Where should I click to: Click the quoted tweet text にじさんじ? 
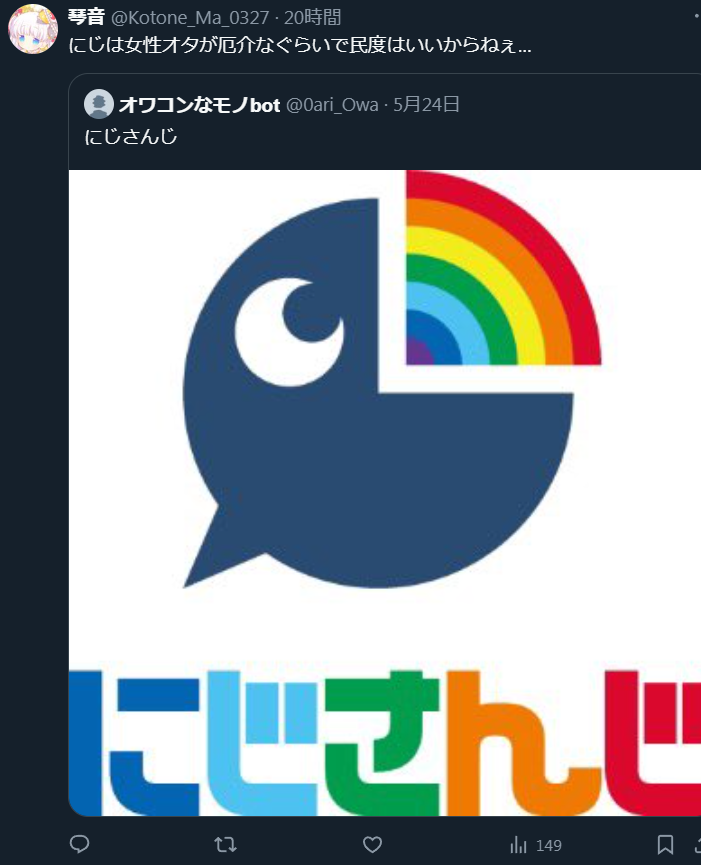[x=131, y=136]
